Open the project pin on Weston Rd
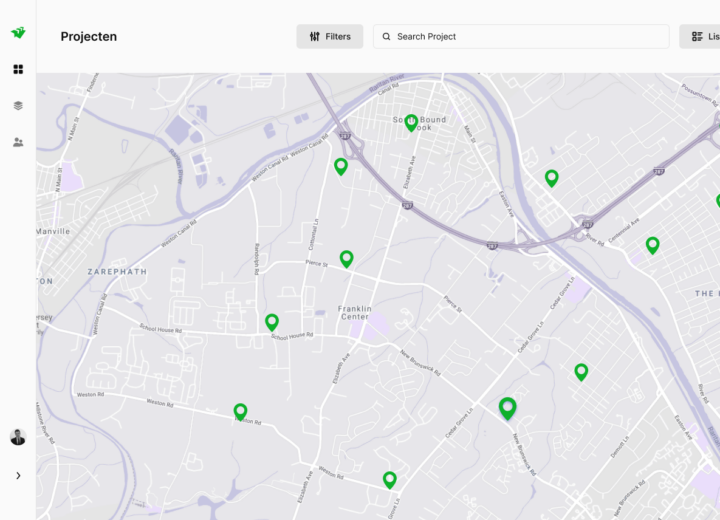Screen dimensions: 720x520 coord(240,411)
